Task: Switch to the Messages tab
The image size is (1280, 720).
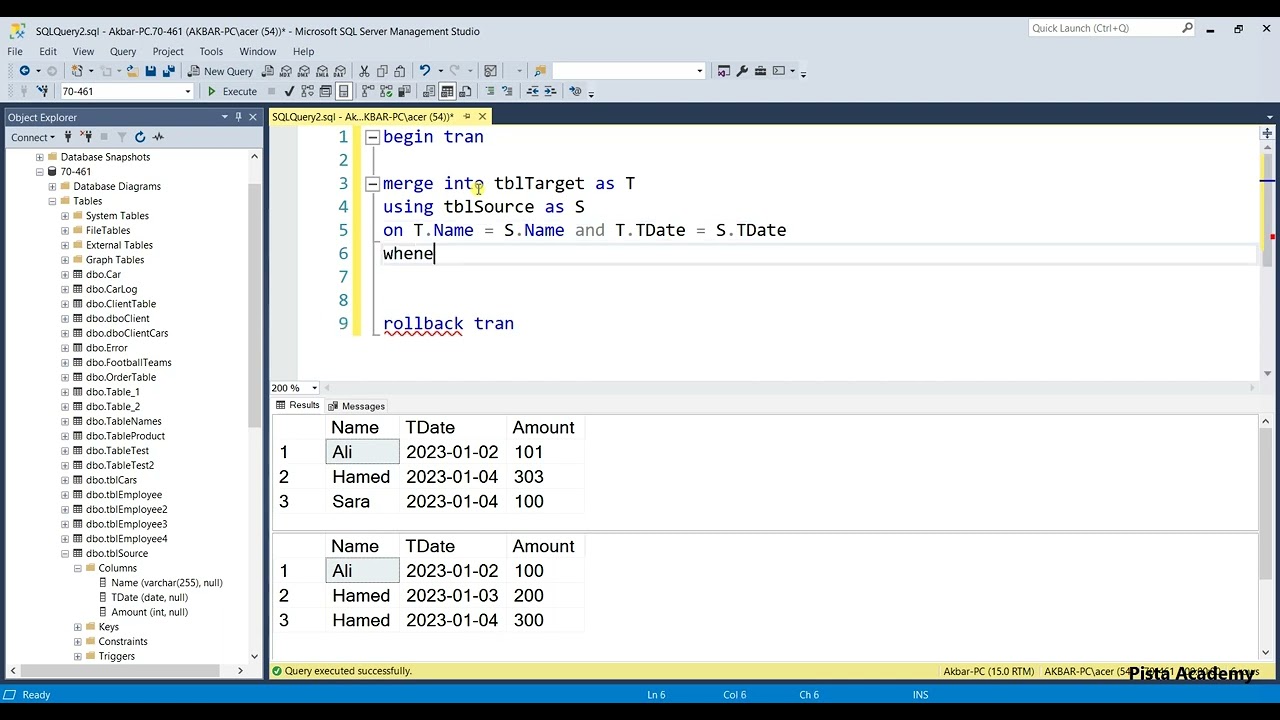Action: pos(357,406)
